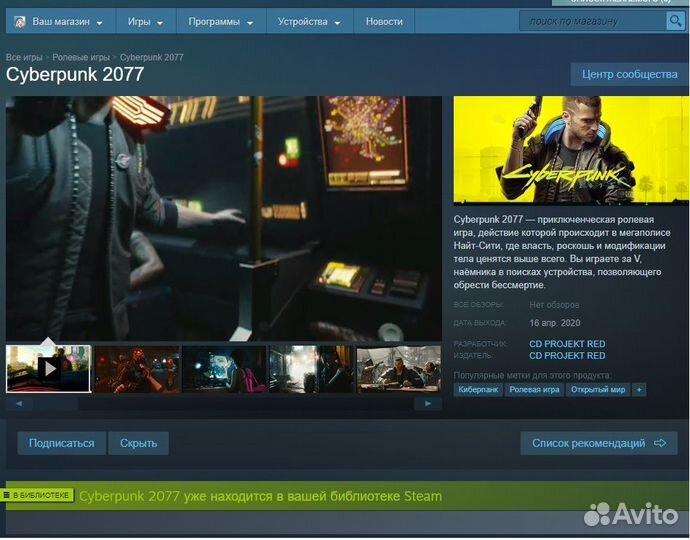Expand the Игры dropdown menu
Screen dimensions: 690x540
146,22
